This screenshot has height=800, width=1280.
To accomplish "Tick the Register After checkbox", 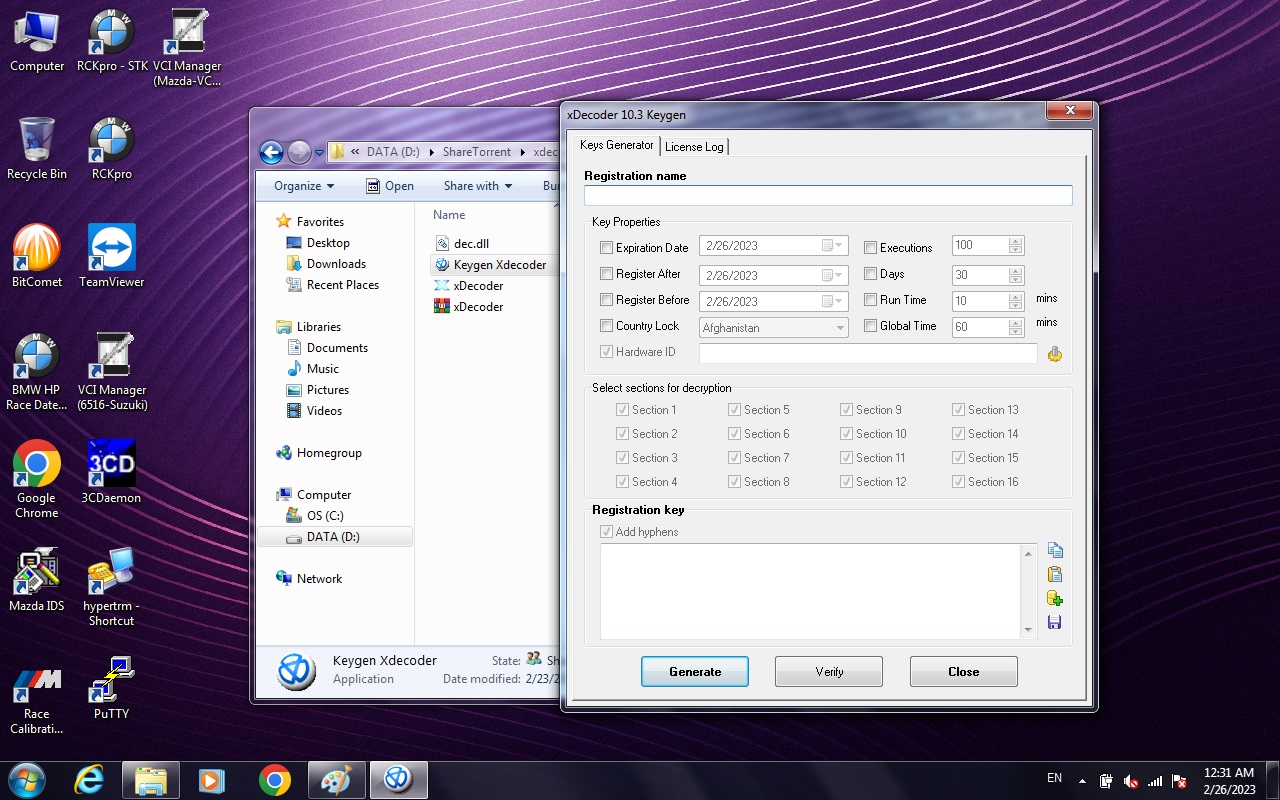I will 606,274.
